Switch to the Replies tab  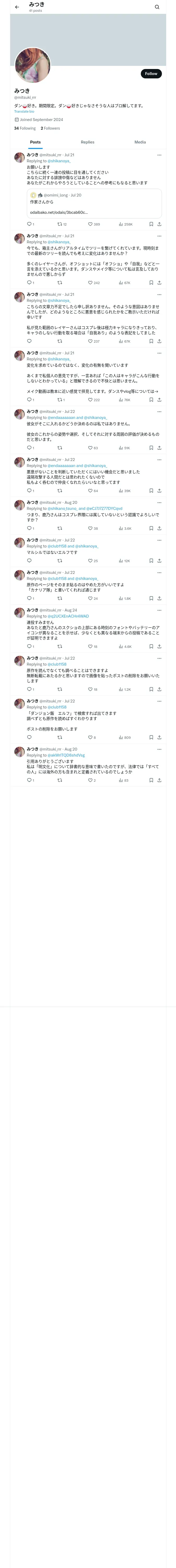[x=87, y=142]
